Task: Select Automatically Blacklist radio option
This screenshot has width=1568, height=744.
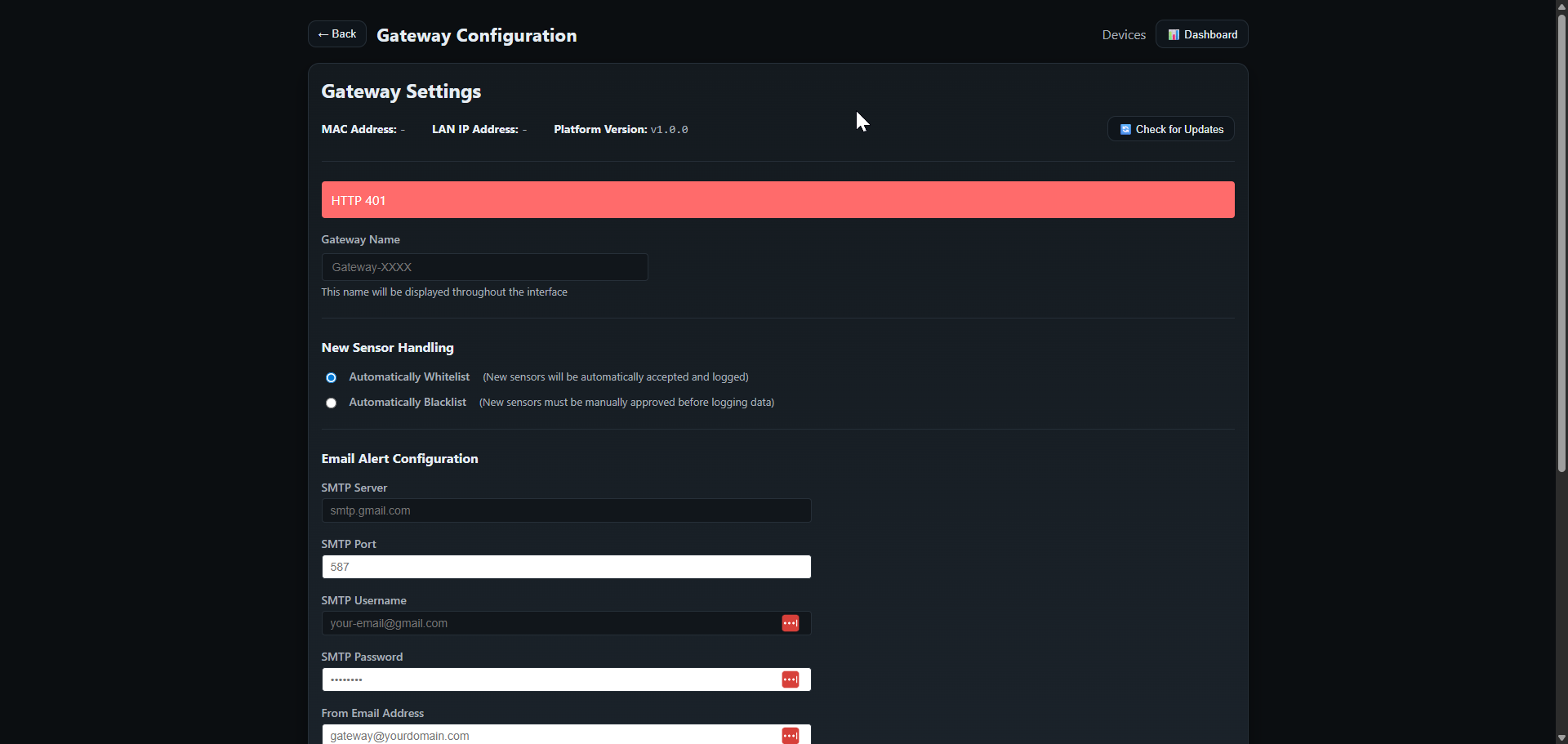Action: [331, 403]
